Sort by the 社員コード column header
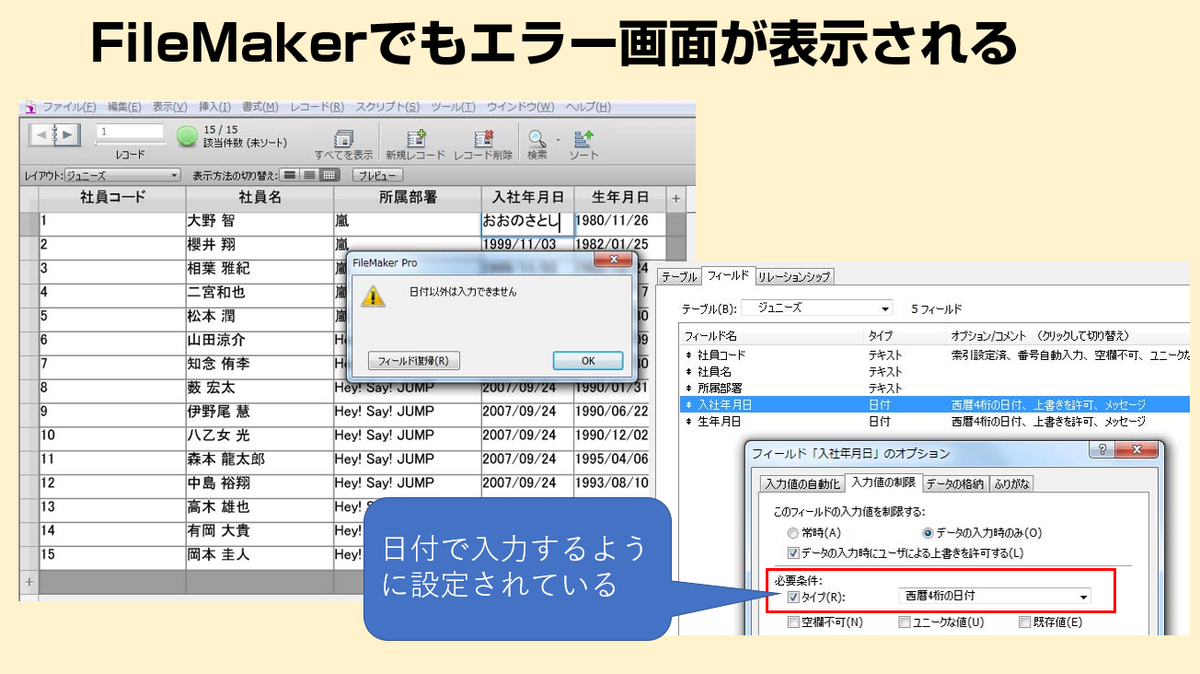Screen dimensions: 1200x674 (112, 198)
